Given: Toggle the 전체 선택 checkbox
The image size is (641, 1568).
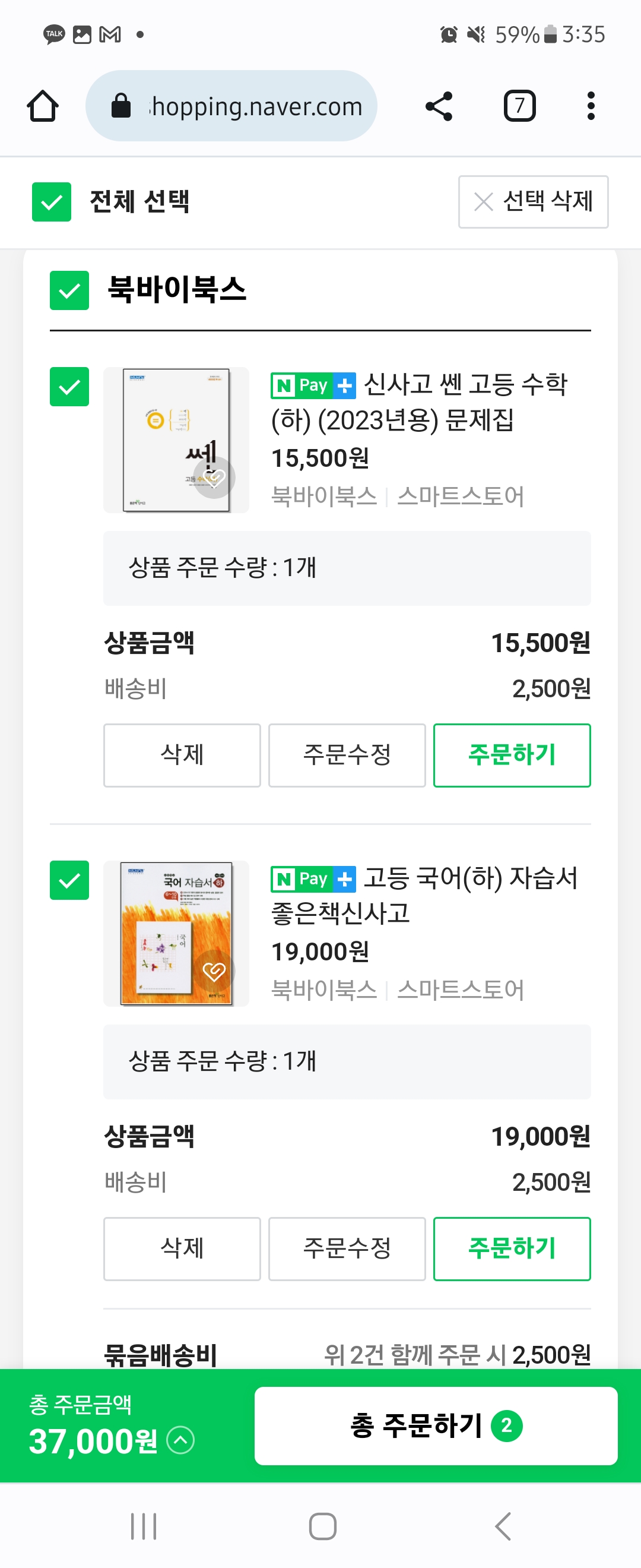Looking at the screenshot, I should [52, 202].
